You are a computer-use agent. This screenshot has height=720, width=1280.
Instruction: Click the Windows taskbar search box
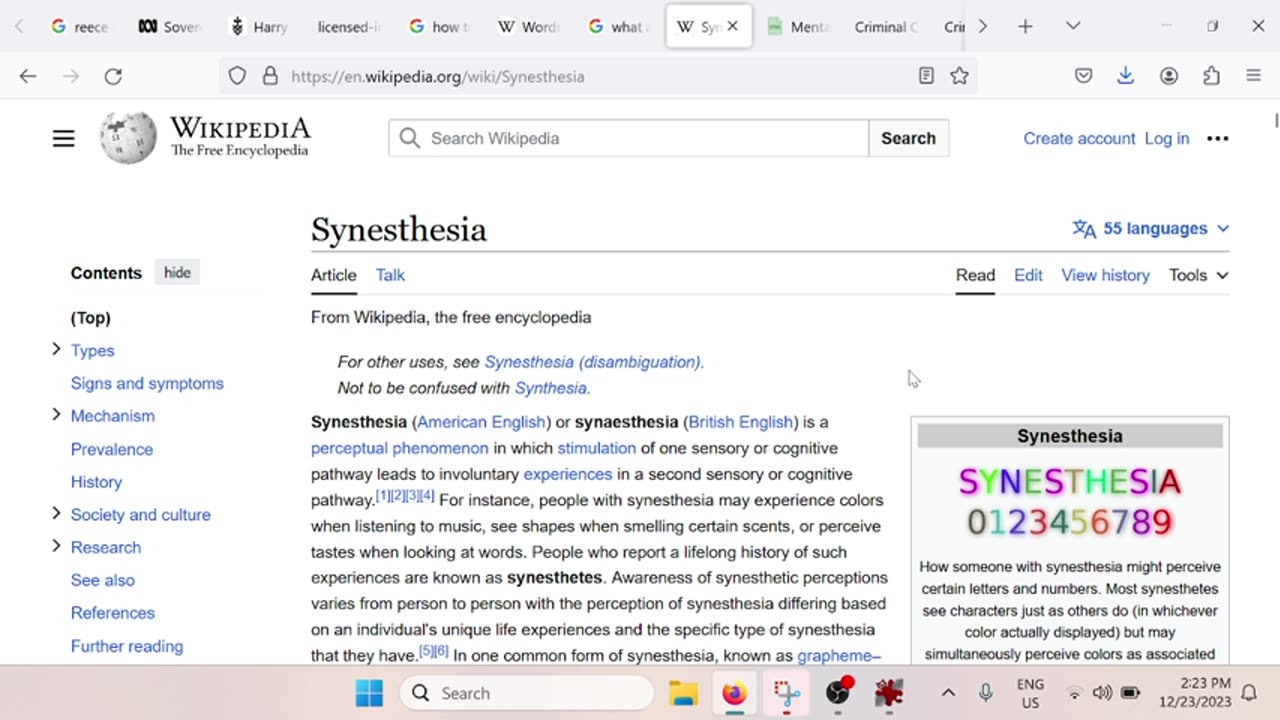click(527, 693)
